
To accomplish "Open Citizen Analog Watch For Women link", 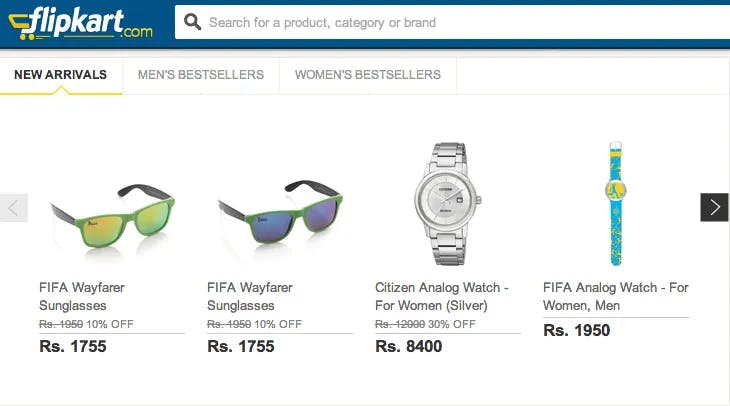I will 441,297.
